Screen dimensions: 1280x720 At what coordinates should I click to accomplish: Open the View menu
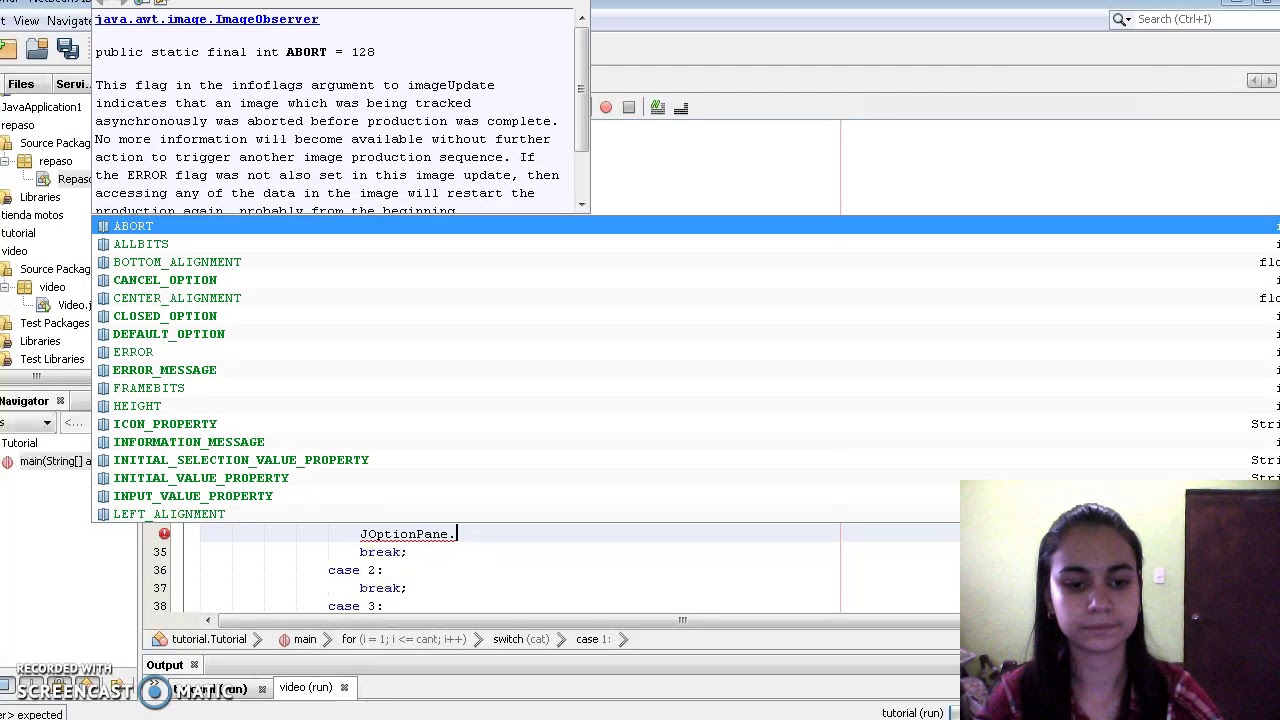pos(26,20)
